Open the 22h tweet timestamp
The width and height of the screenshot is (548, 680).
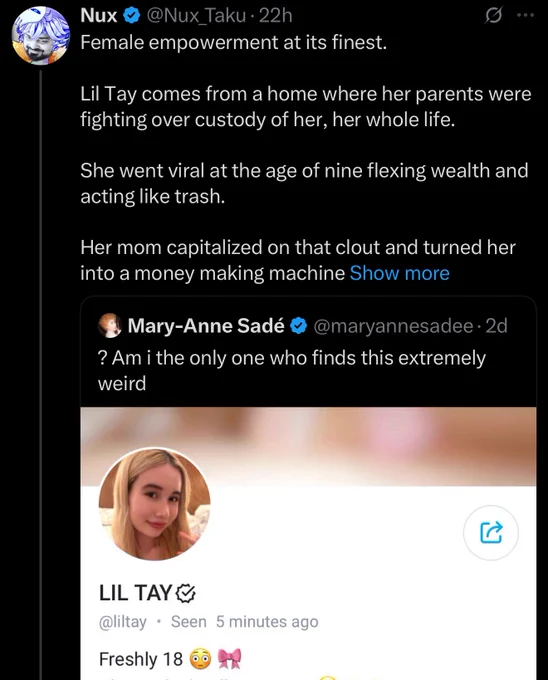click(275, 16)
